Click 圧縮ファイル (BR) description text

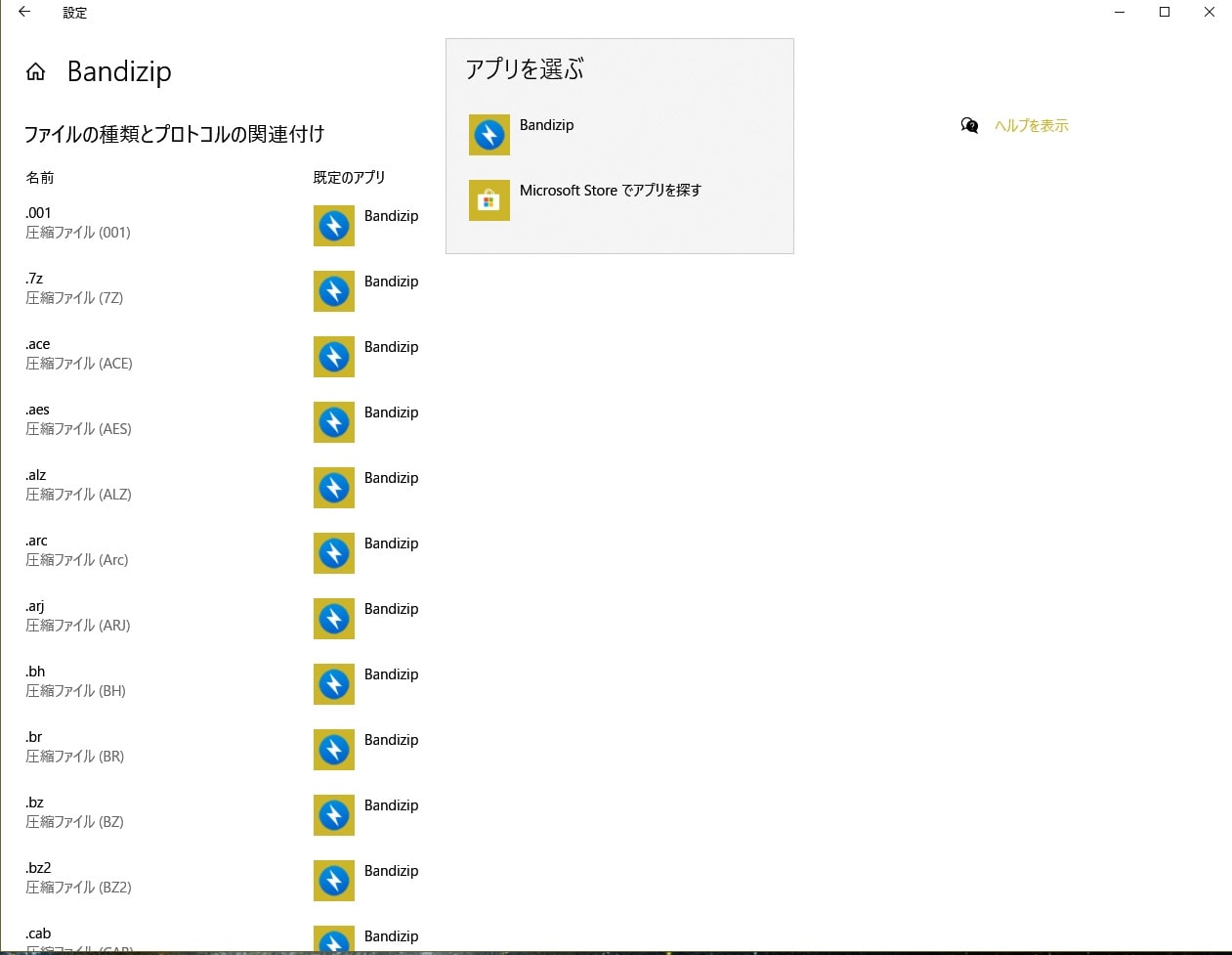[x=75, y=757]
